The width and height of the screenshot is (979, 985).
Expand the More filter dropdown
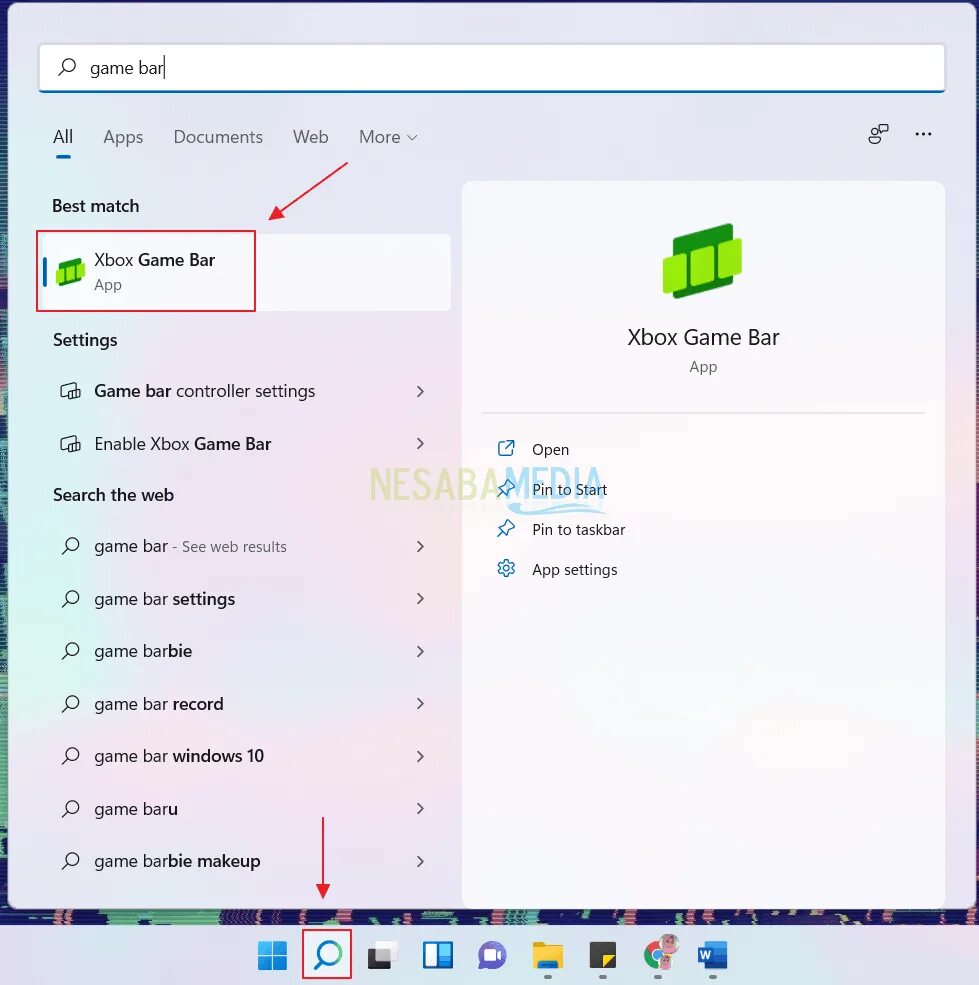pyautogui.click(x=388, y=137)
